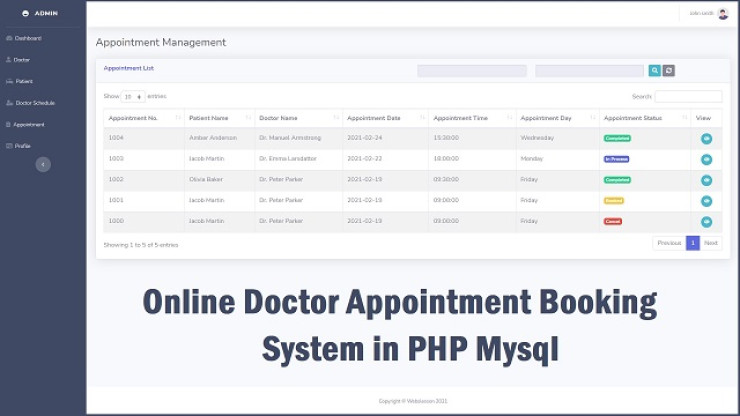Screen dimensions: 740x416
Task: Collapse the sidebar with arrow button
Action: (x=43, y=164)
